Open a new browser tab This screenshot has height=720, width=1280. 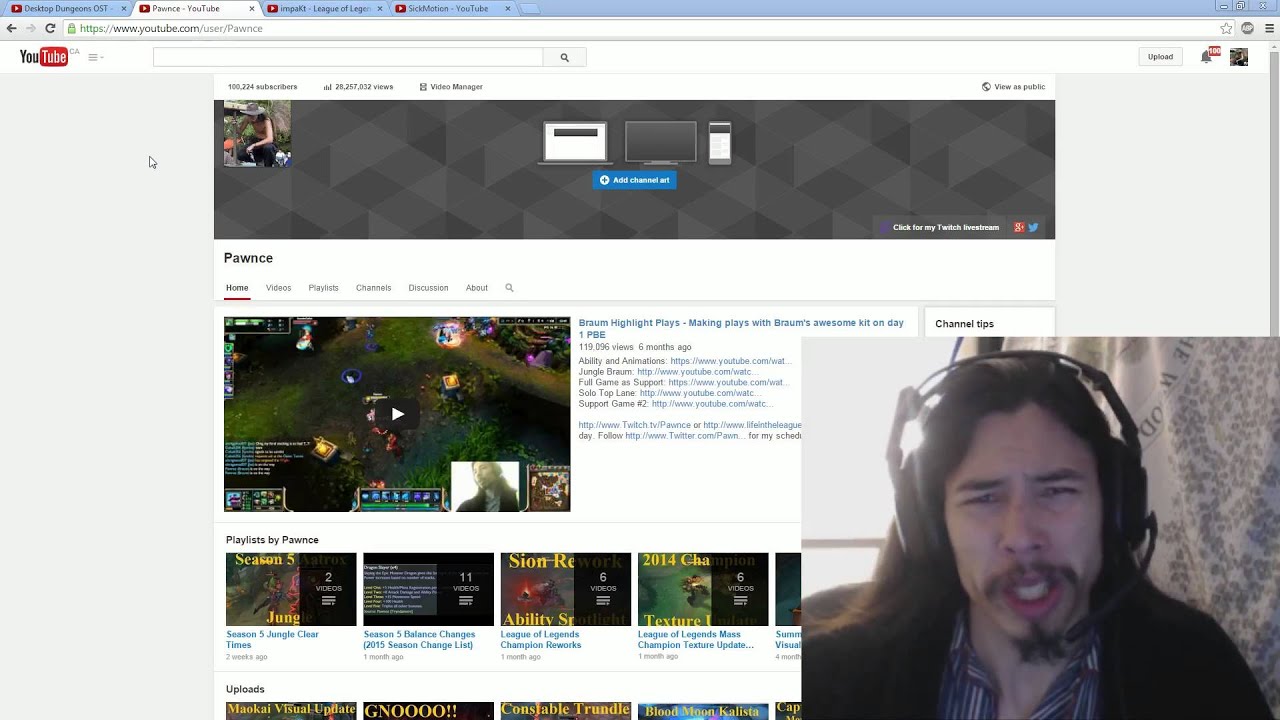pos(529,9)
